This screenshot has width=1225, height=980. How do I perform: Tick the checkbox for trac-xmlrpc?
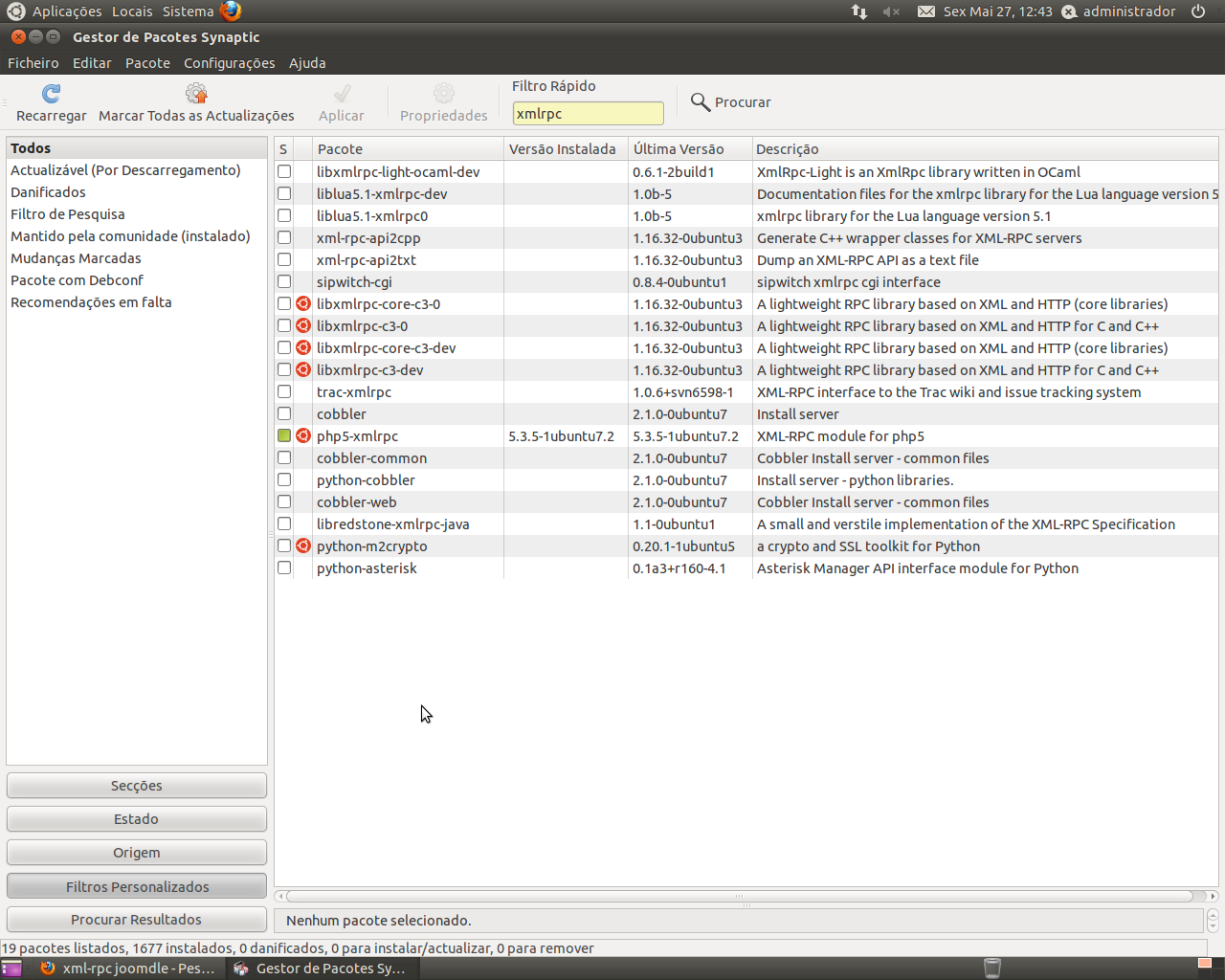click(x=284, y=392)
